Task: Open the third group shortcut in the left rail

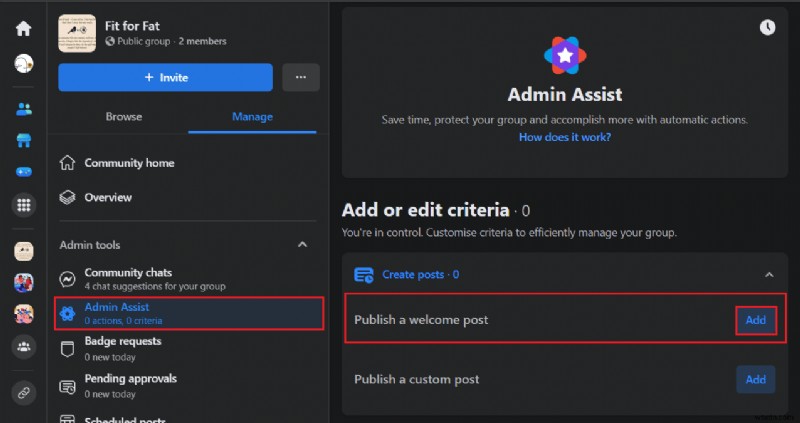Action: coord(23,314)
